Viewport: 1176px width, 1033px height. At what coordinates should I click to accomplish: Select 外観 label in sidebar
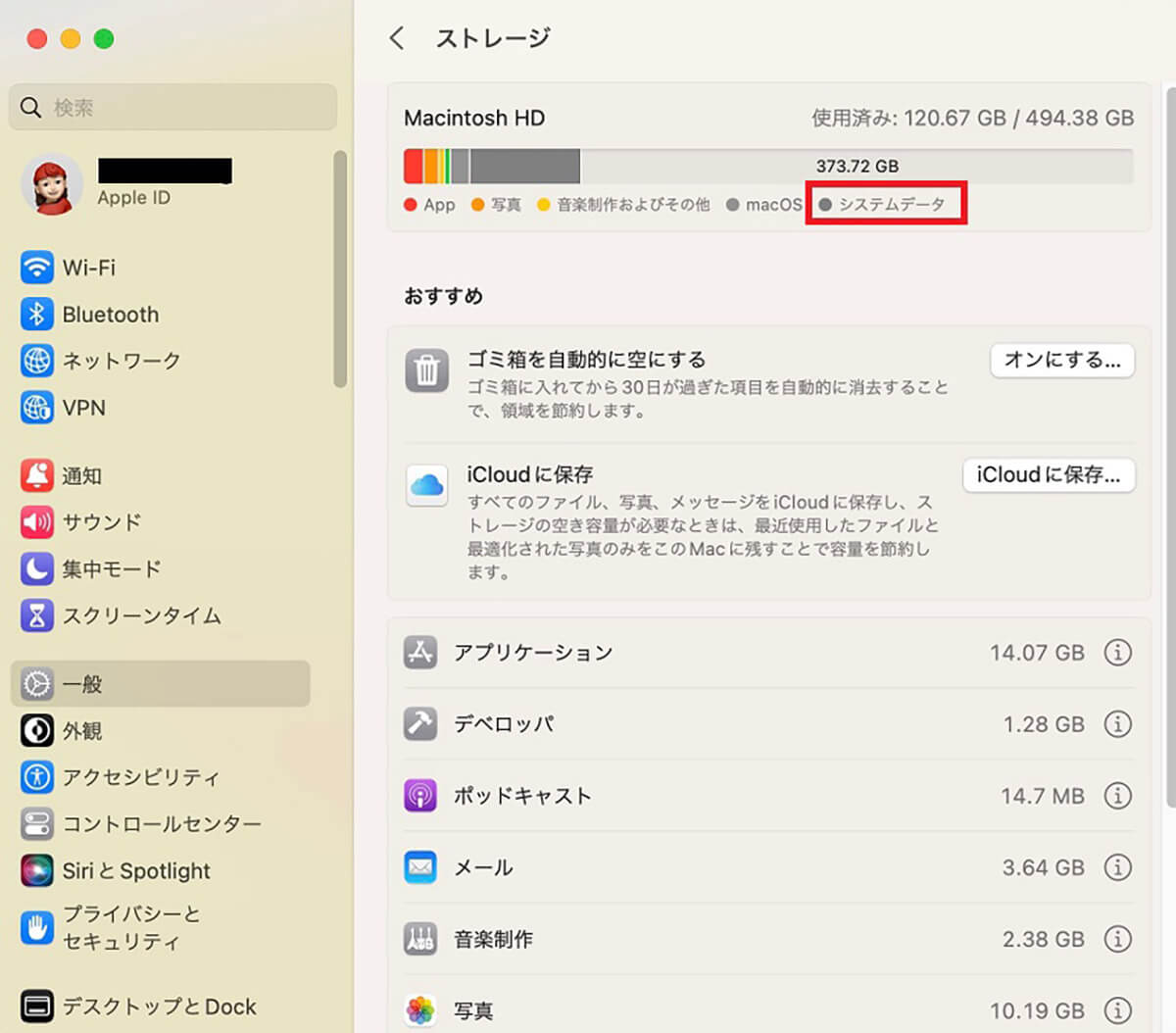coord(82,731)
